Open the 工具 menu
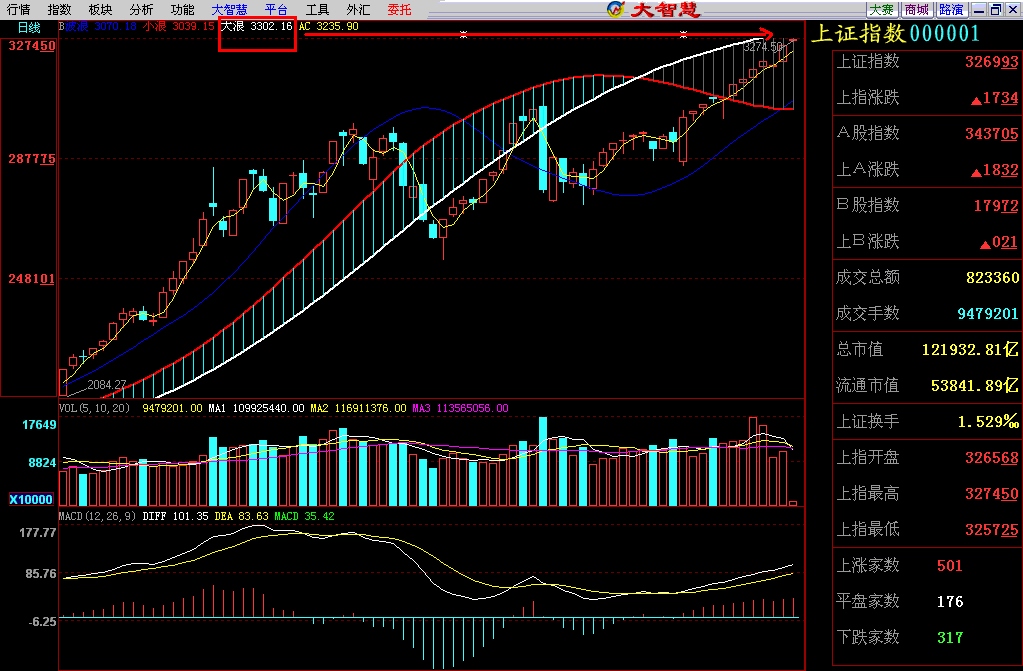Viewport: 1023px width, 671px height. 317,9
